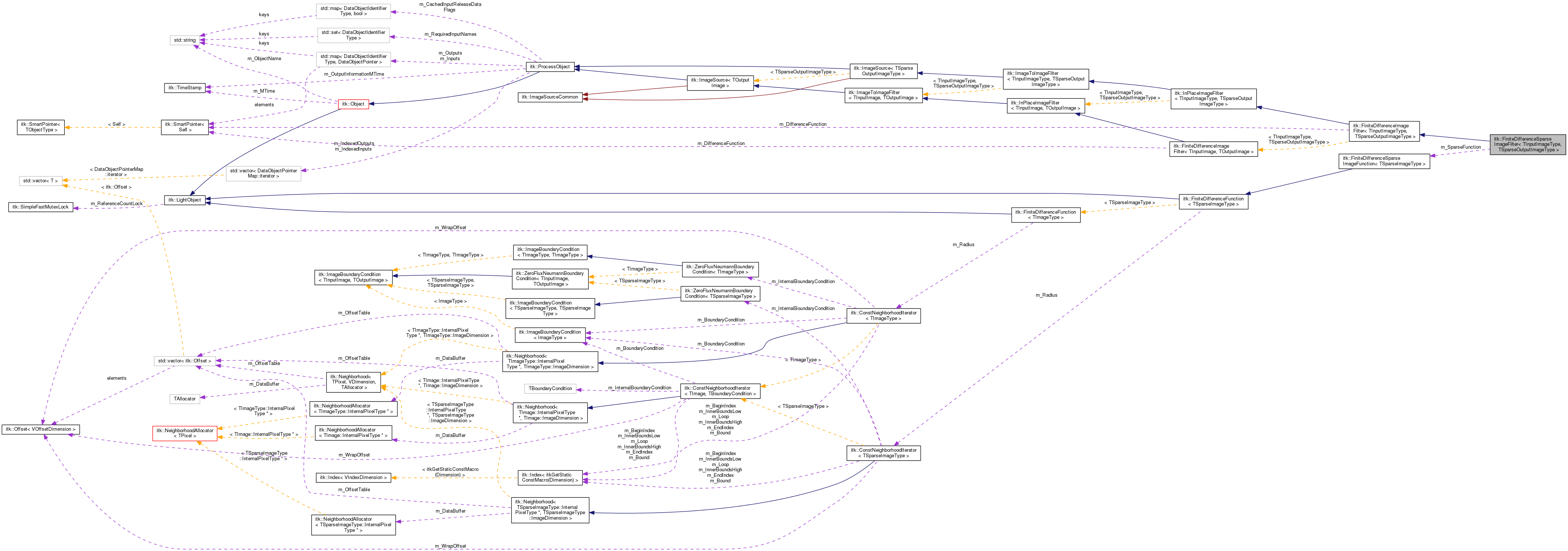Click itk::ImageBoundaryCondition< ImageType > node
Viewport: 1568px width, 551px height.
pos(550,335)
